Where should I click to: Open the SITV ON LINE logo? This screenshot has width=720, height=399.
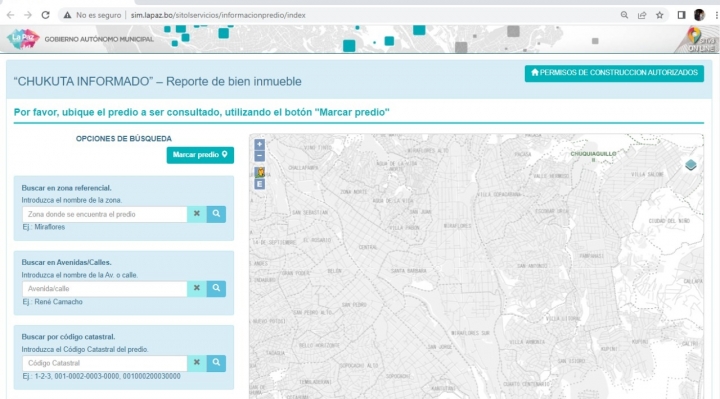pyautogui.click(x=699, y=40)
